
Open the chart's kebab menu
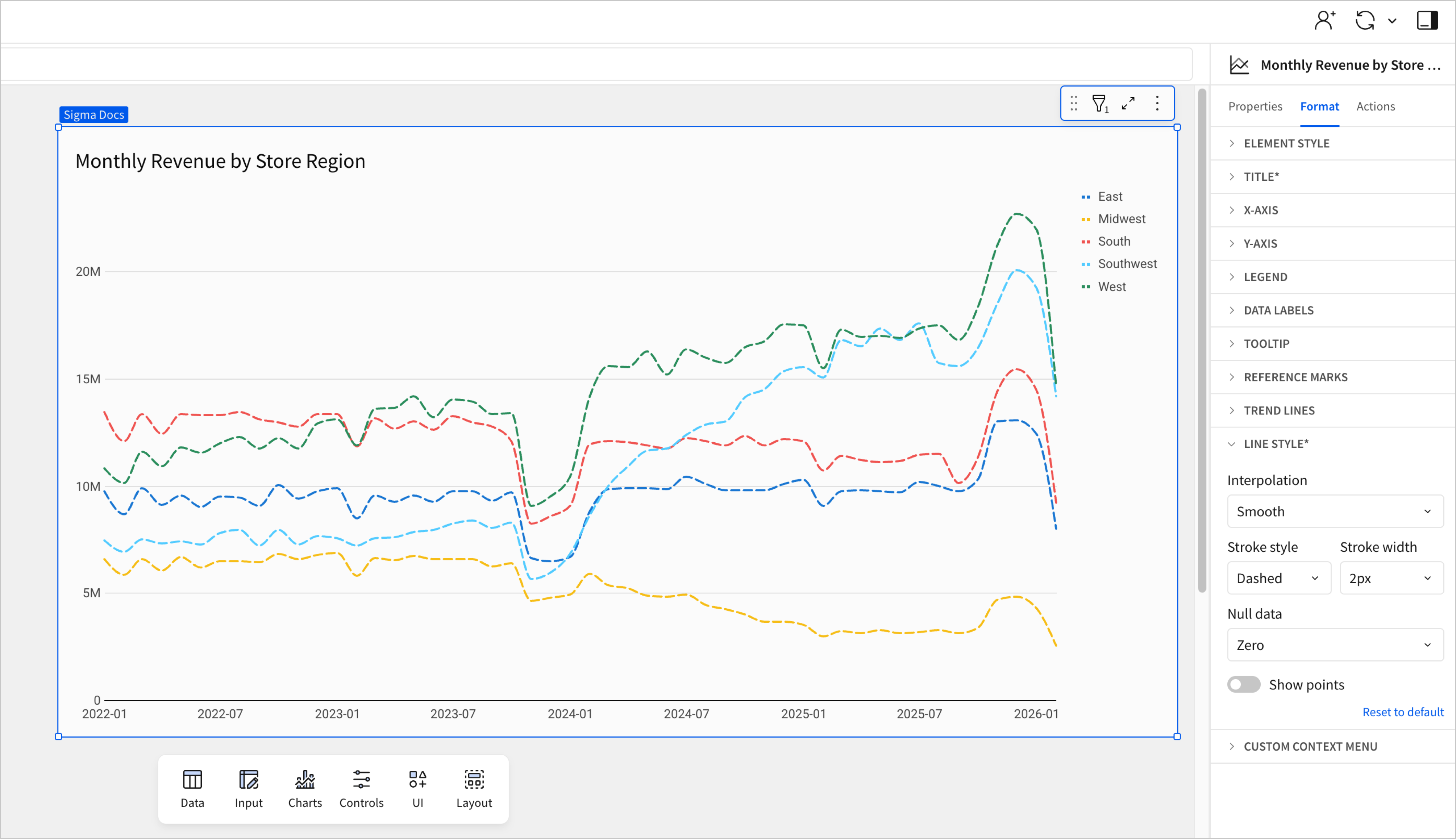(x=1157, y=103)
